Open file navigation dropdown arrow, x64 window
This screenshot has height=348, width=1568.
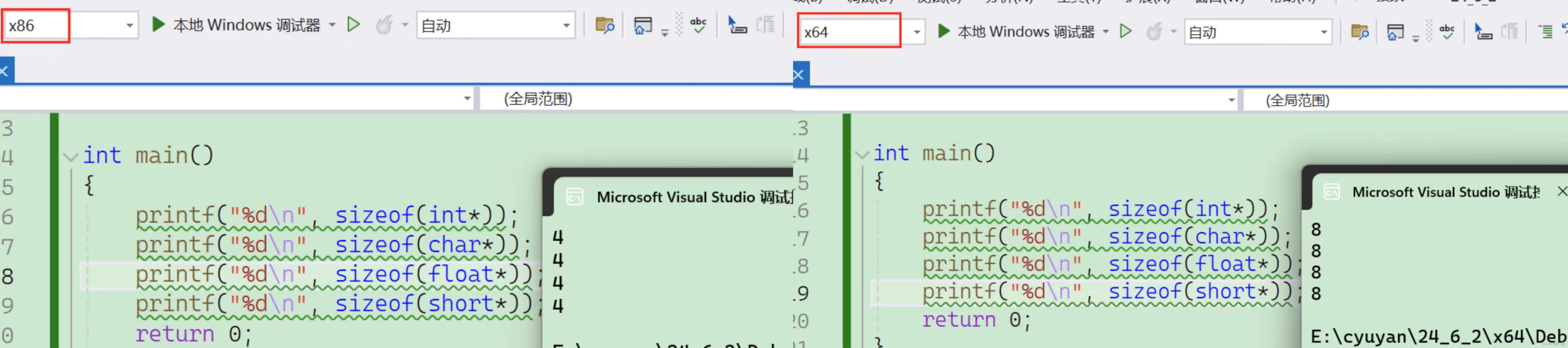coord(1231,100)
